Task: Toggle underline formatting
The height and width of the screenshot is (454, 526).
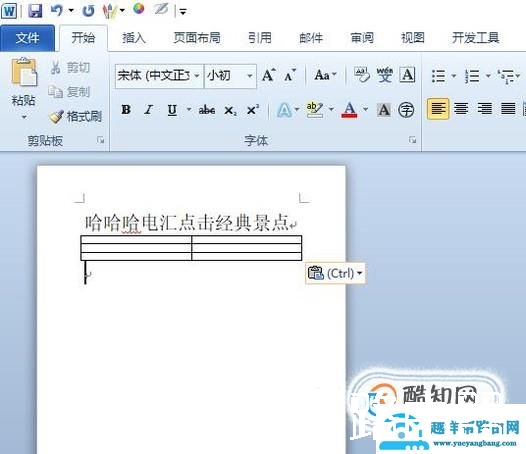Action: pyautogui.click(x=172, y=109)
